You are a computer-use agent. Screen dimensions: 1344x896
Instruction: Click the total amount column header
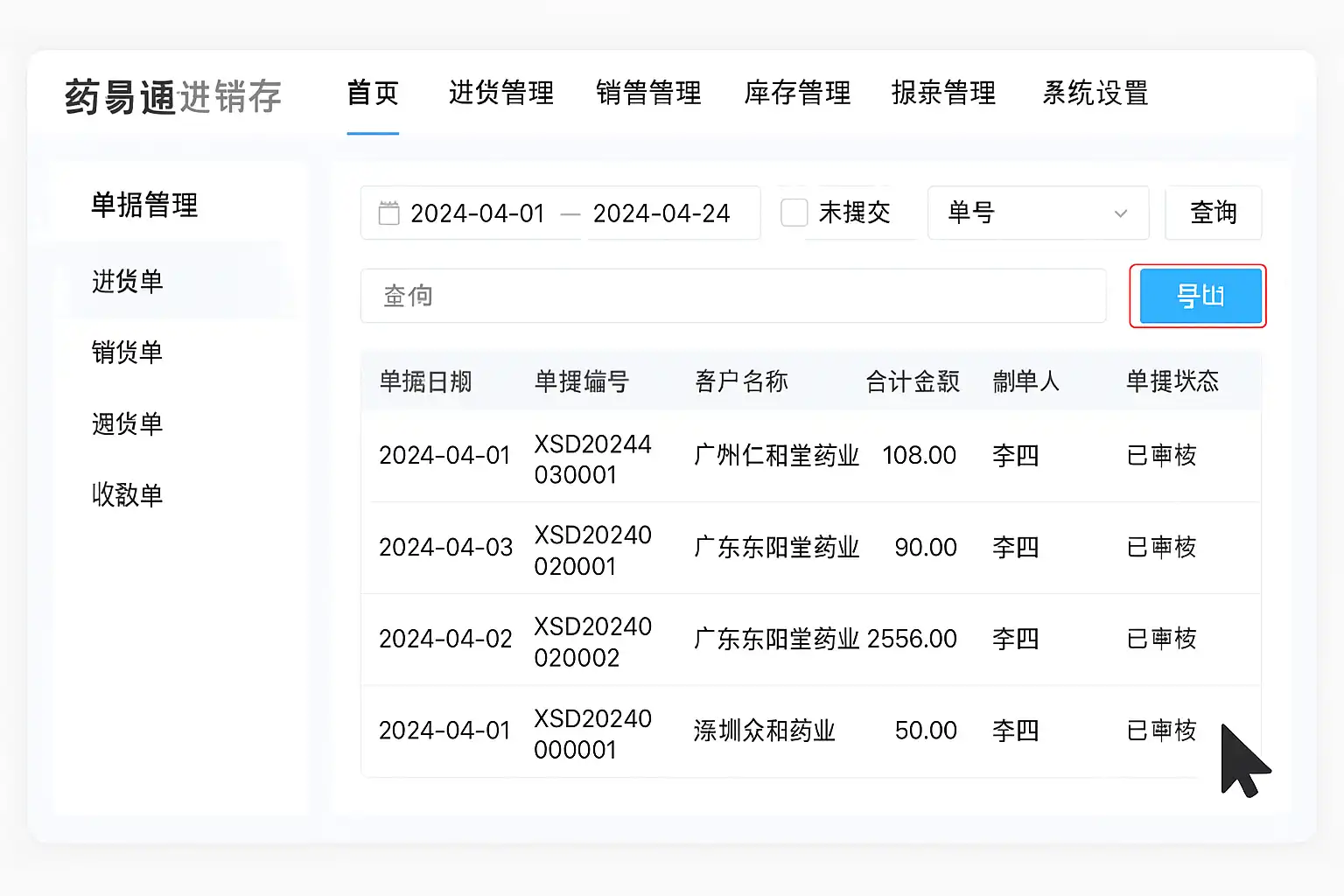pyautogui.click(x=913, y=381)
